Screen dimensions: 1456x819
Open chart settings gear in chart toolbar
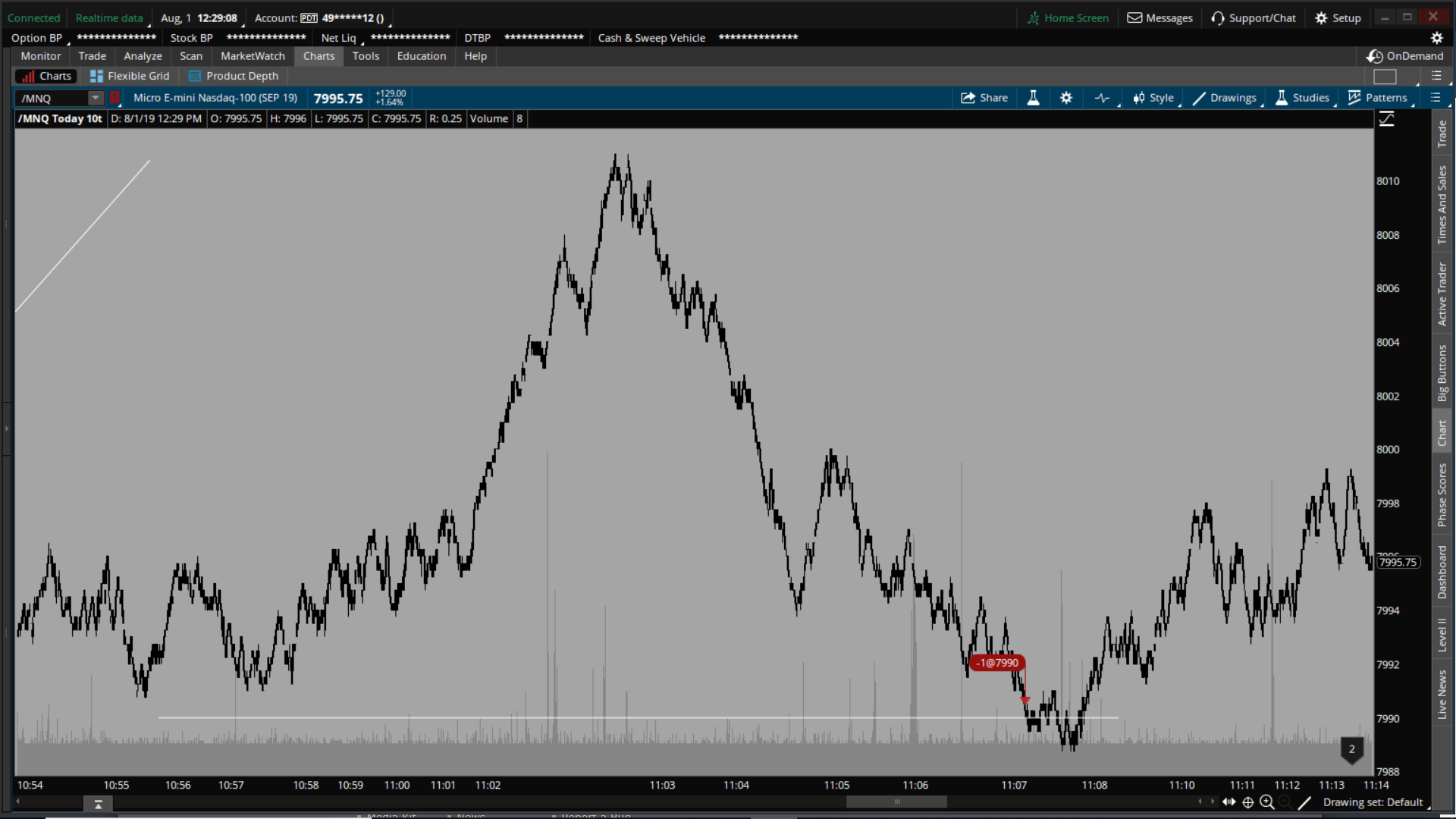click(x=1066, y=98)
